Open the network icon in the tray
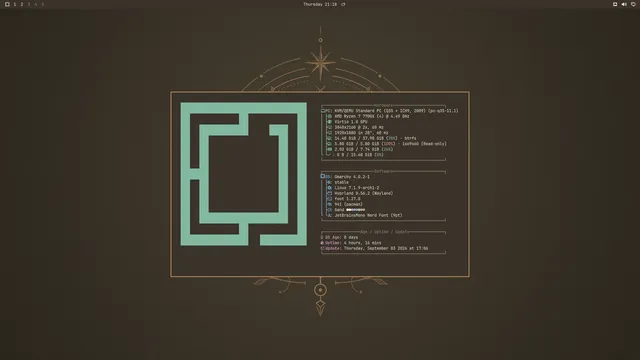Image resolution: width=640 pixels, height=360 pixels. [x=615, y=4]
